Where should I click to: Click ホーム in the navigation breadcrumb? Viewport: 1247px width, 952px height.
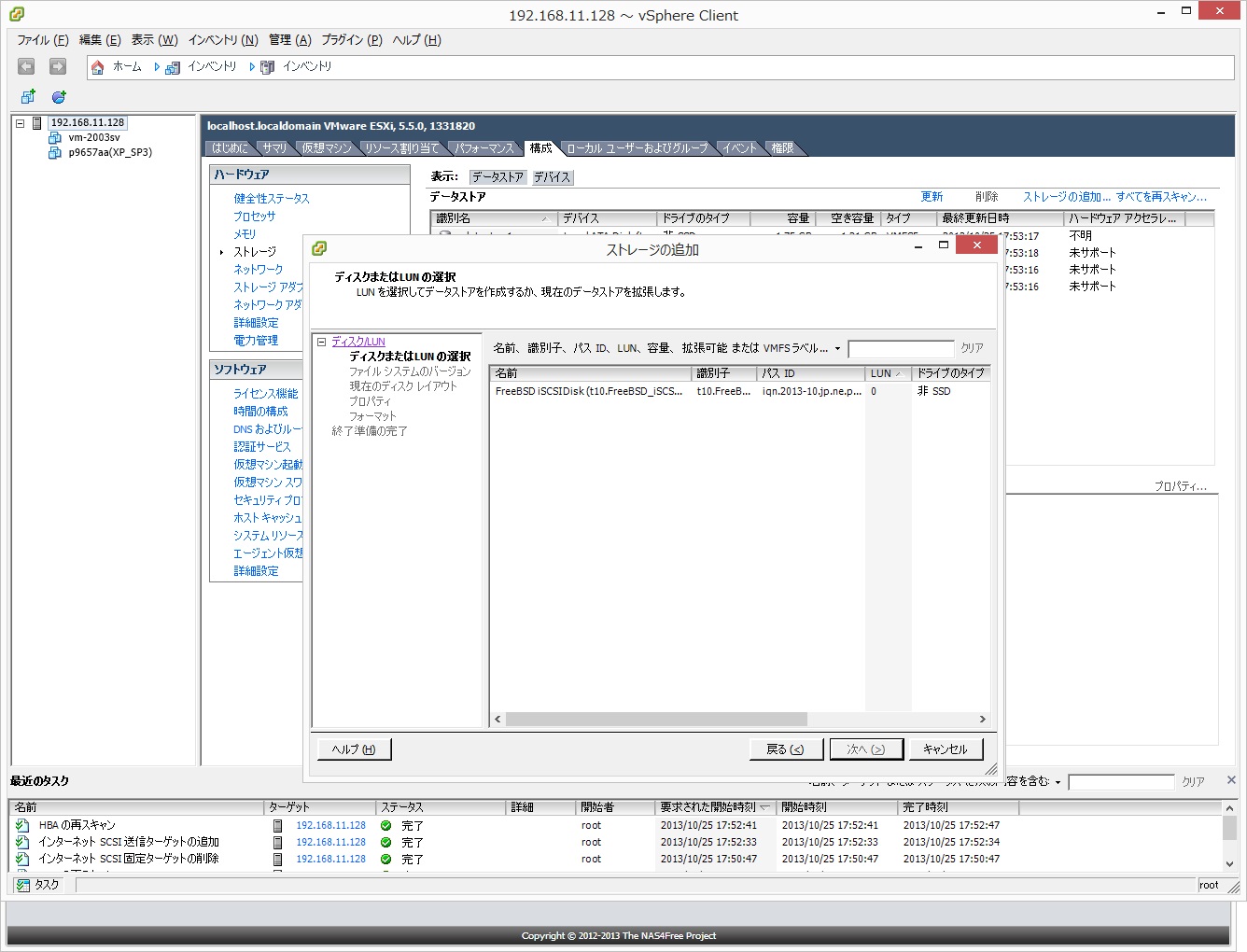(127, 66)
